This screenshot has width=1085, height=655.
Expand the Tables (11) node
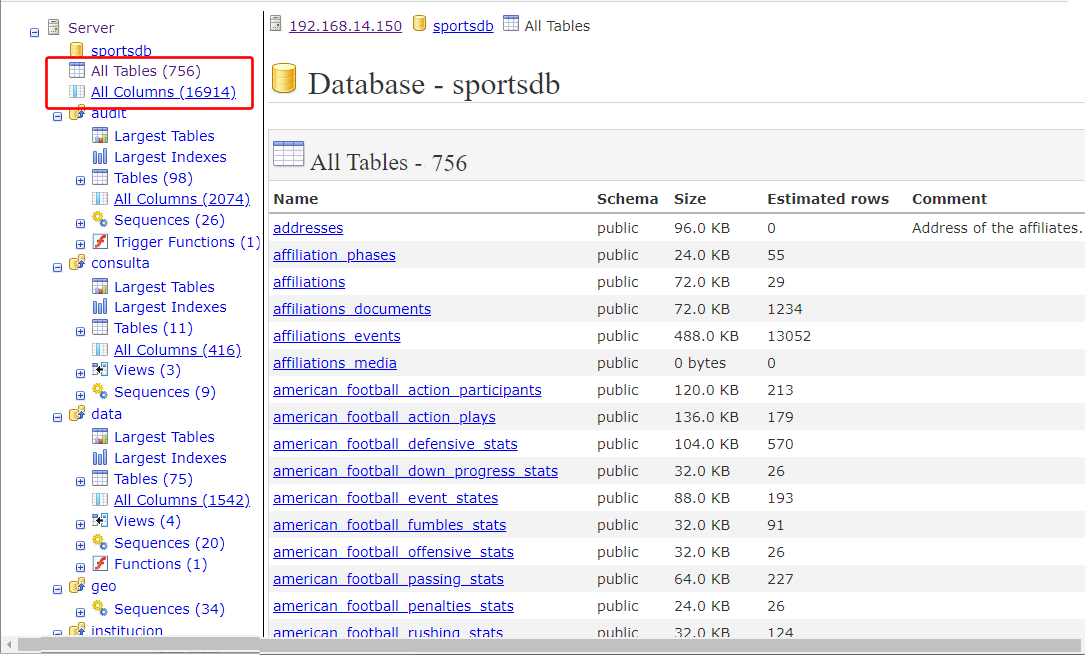(80, 331)
